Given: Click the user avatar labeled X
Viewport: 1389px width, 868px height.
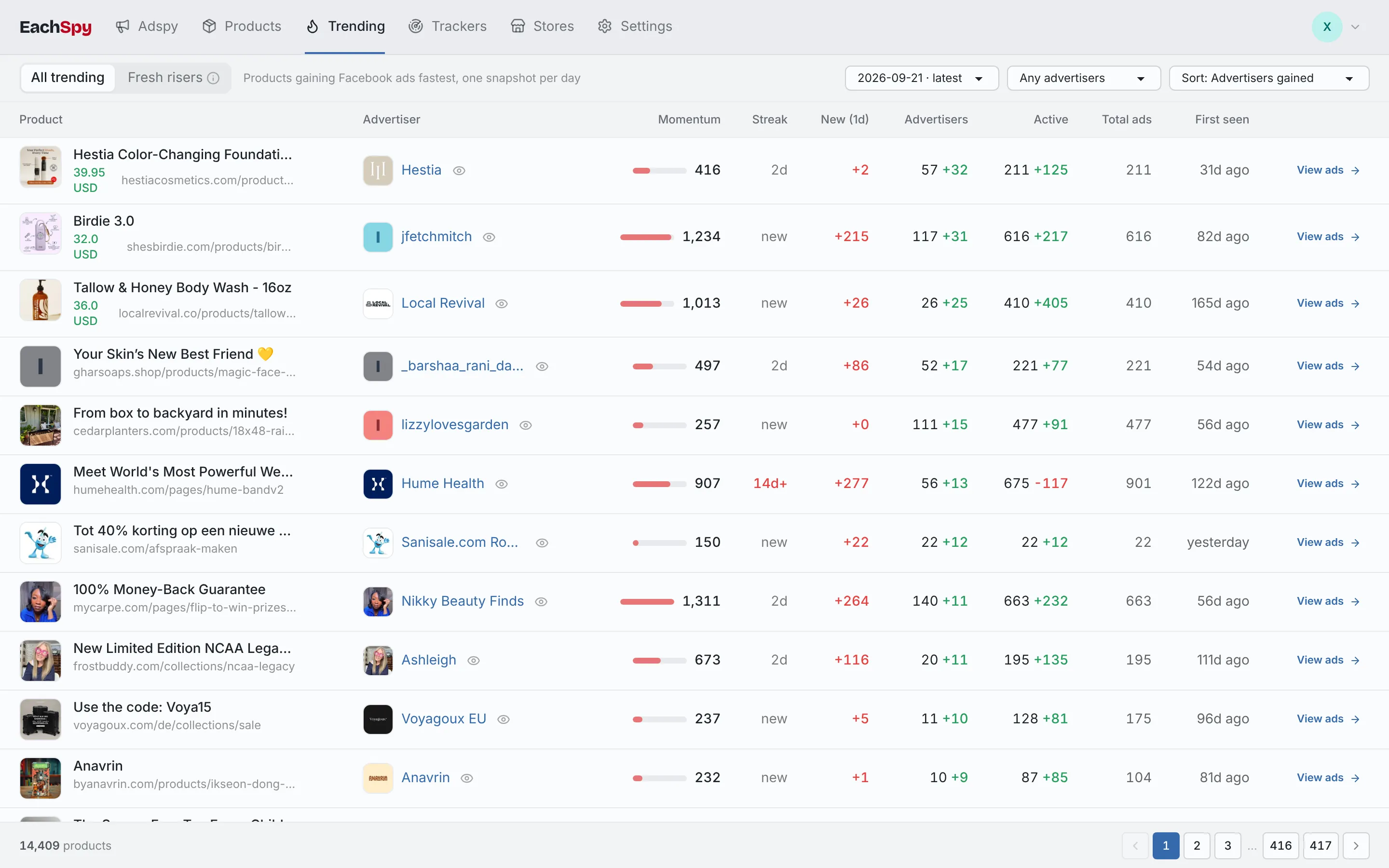Looking at the screenshot, I should click(1326, 27).
